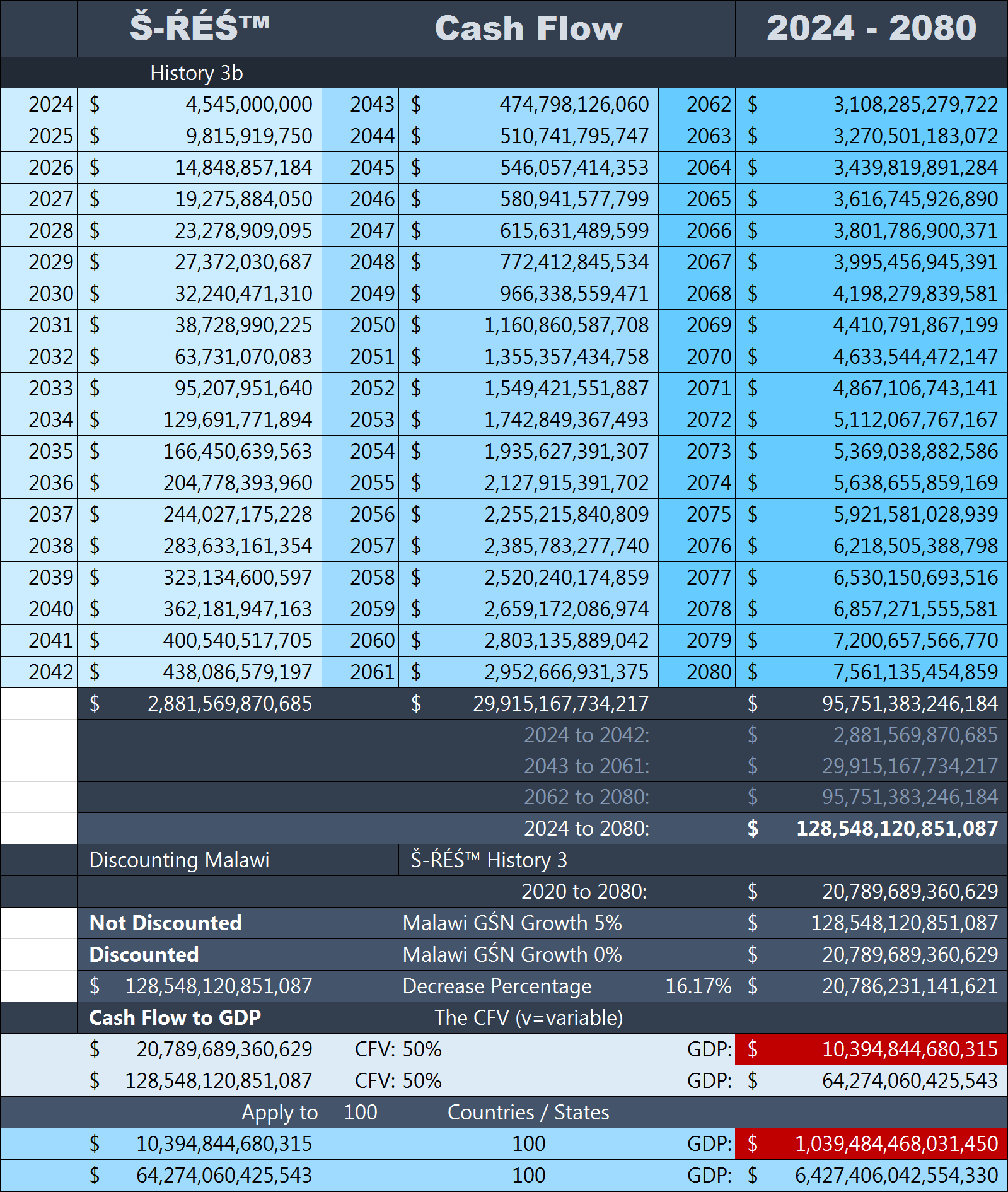Select the year 2076 cell
1008x1192 pixels.
[697, 546]
